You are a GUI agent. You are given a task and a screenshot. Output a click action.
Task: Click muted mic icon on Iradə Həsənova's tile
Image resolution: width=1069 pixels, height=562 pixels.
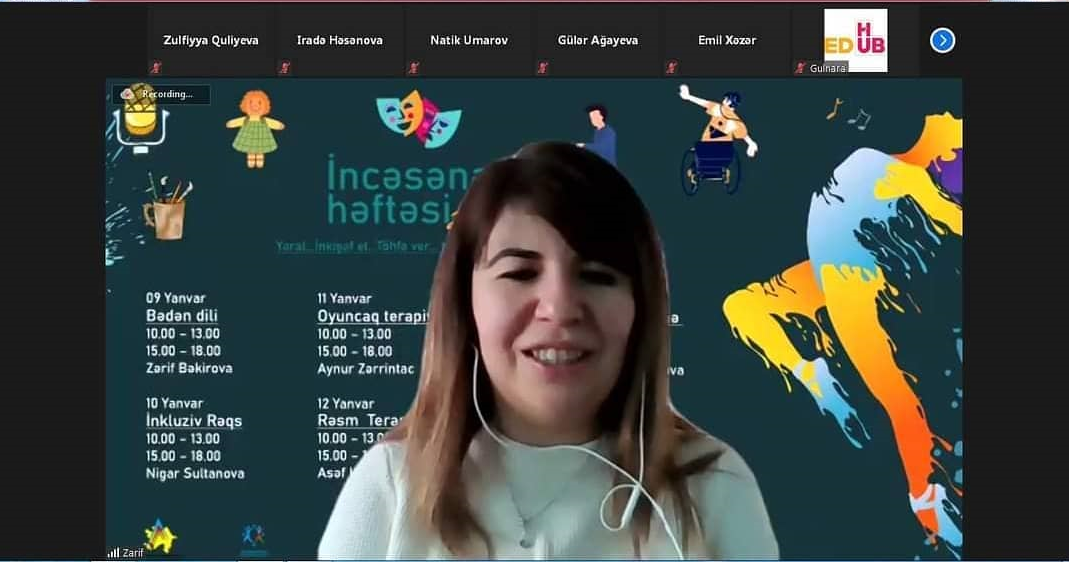(285, 68)
